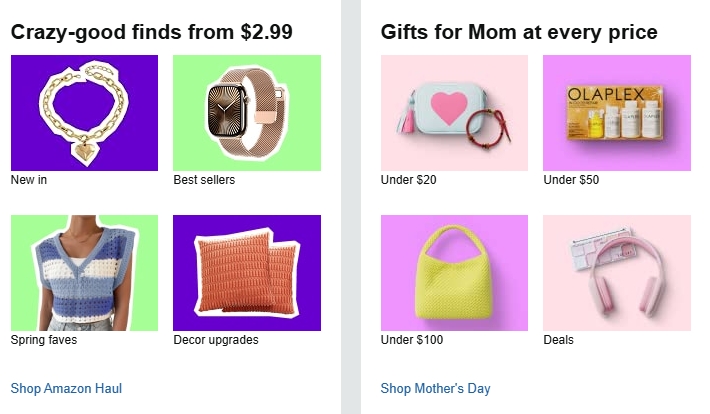The image size is (710, 414).
Task: Browse gifts Under $100
Action: point(412,340)
